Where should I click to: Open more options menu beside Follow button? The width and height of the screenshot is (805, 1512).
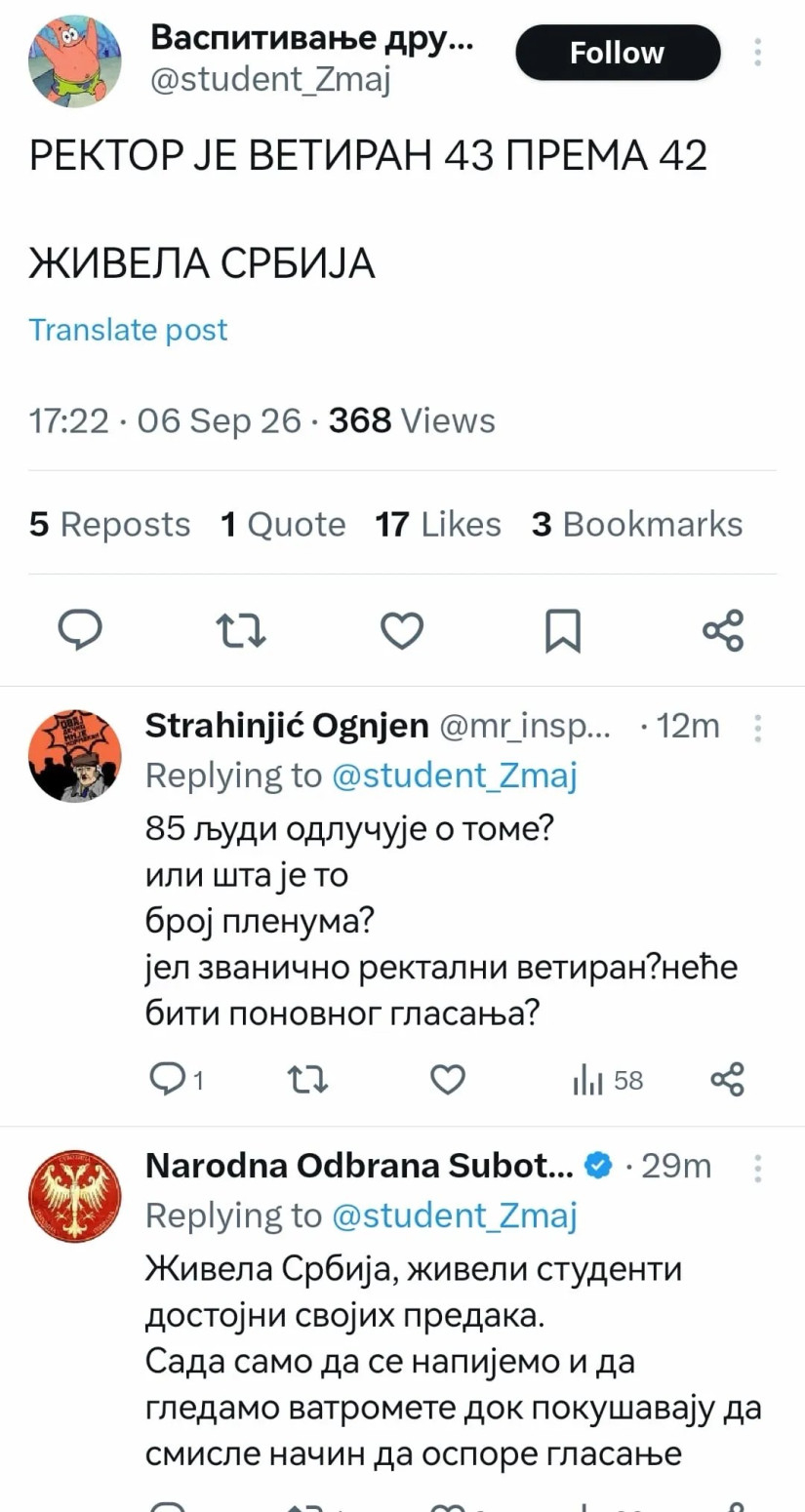[758, 53]
